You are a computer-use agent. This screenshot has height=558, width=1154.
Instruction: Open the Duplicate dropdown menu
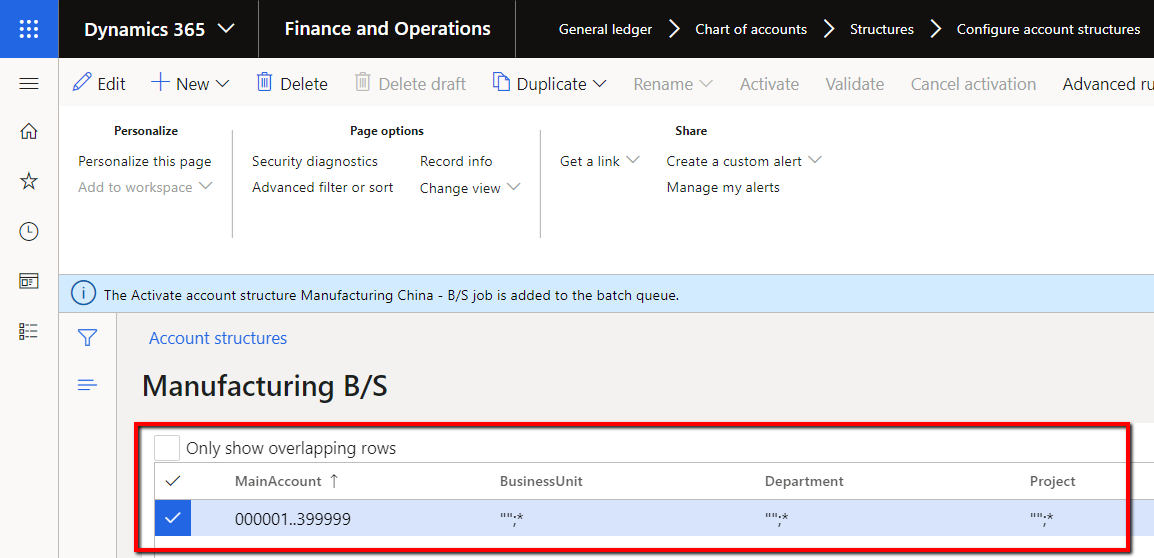550,83
